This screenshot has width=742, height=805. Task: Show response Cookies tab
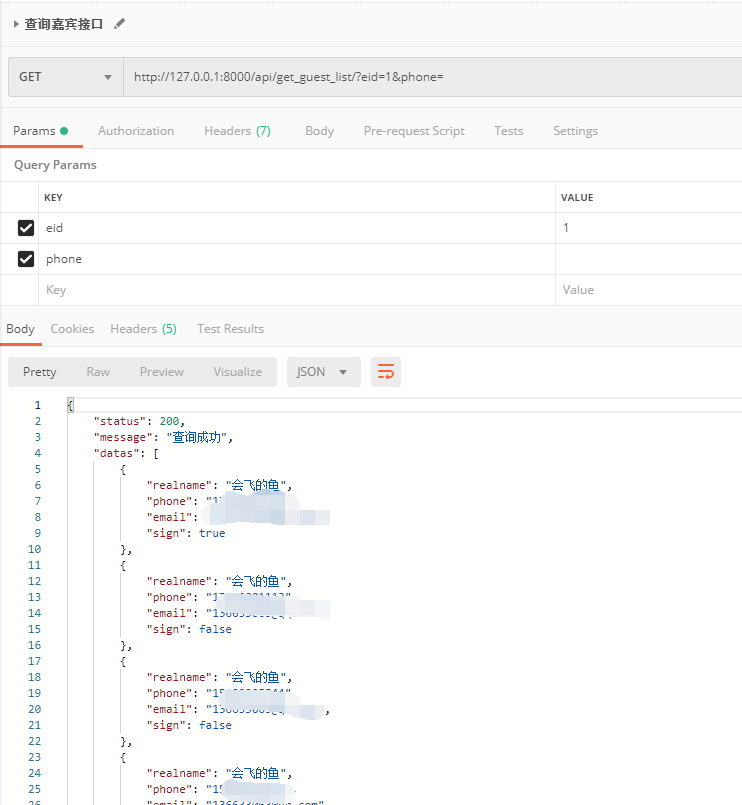pos(72,329)
